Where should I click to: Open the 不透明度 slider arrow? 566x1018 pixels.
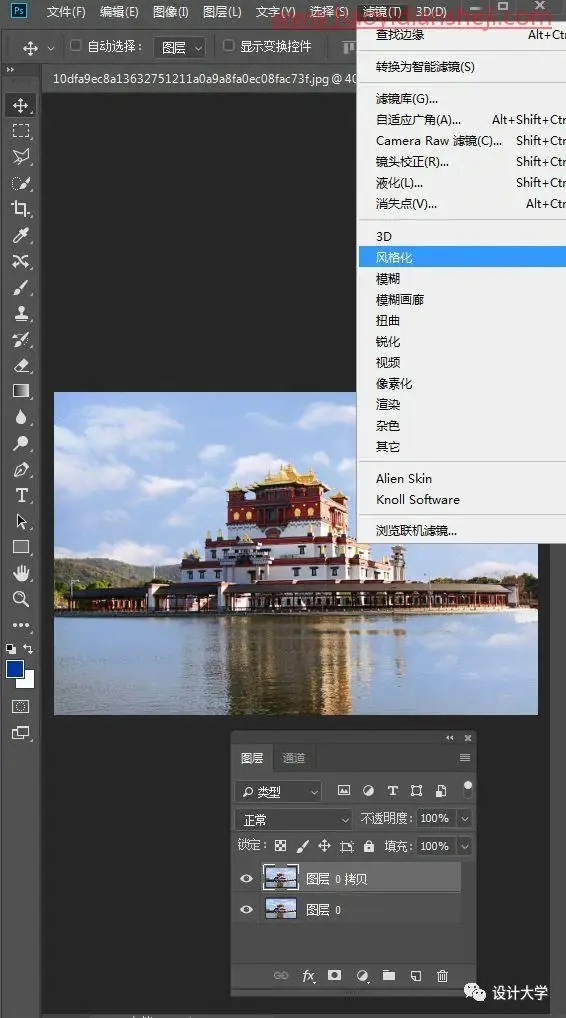465,819
